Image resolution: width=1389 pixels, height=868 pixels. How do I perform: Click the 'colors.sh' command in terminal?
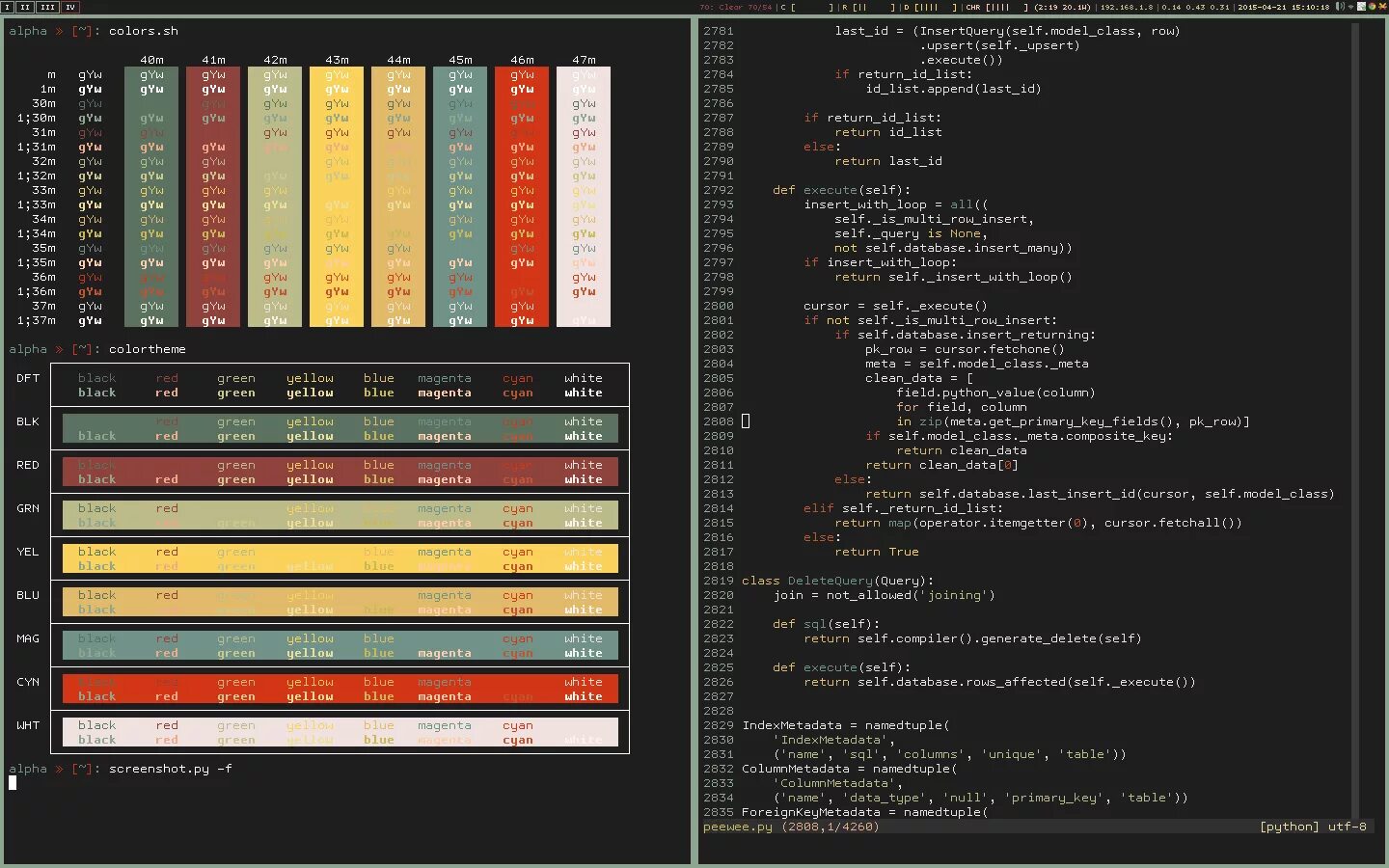point(144,31)
